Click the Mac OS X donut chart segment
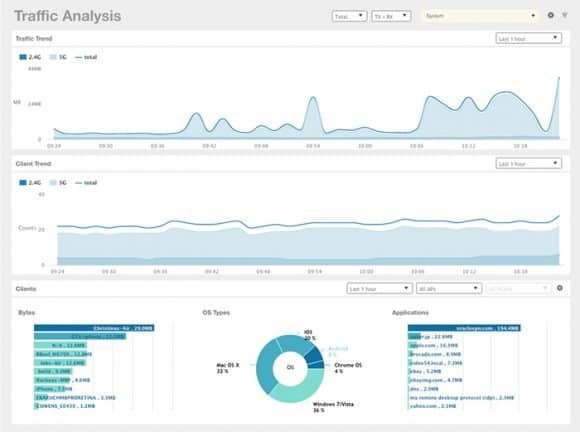This screenshot has height=432, width=580. click(264, 366)
